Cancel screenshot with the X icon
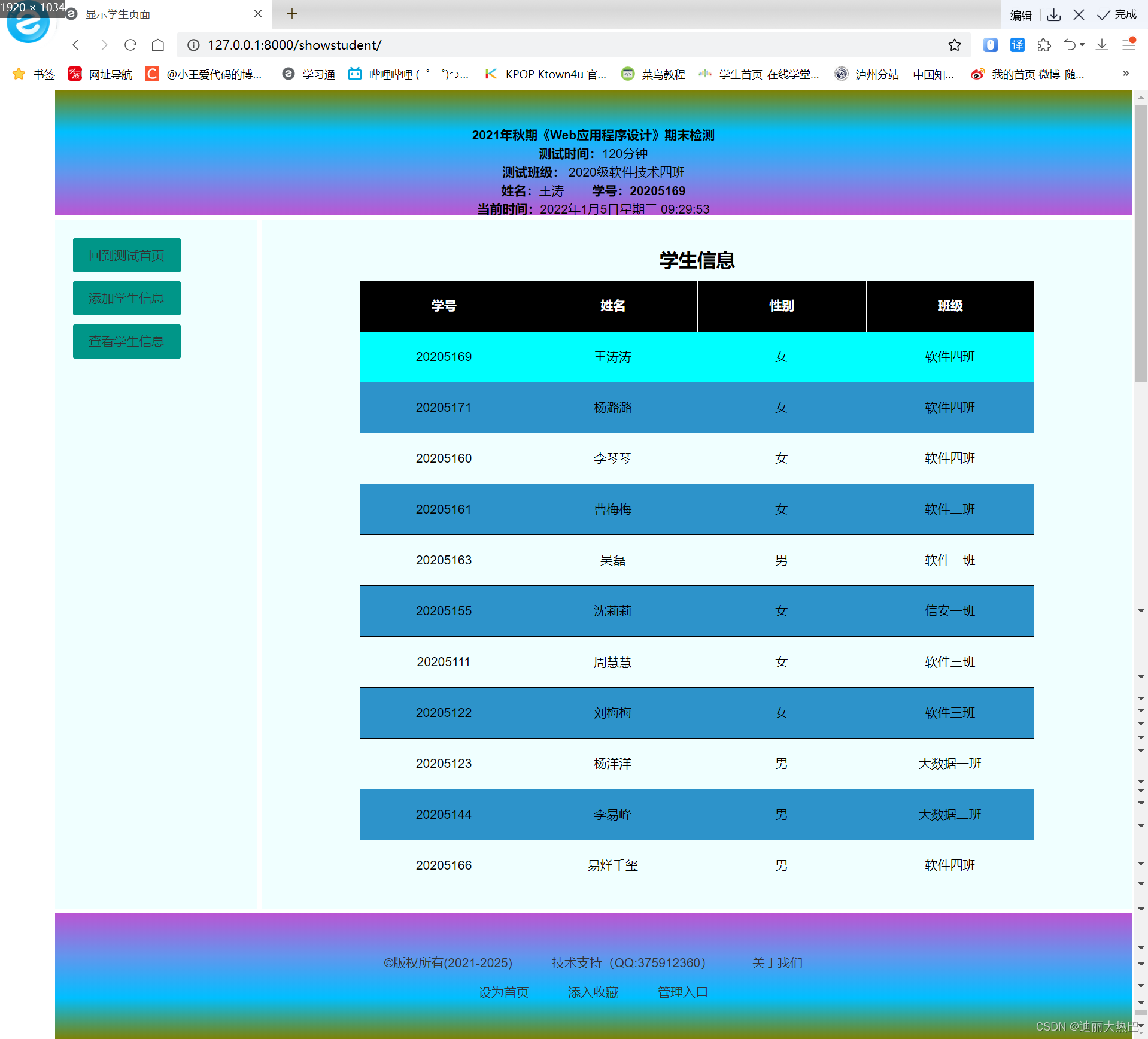1148x1039 pixels. pyautogui.click(x=1079, y=15)
